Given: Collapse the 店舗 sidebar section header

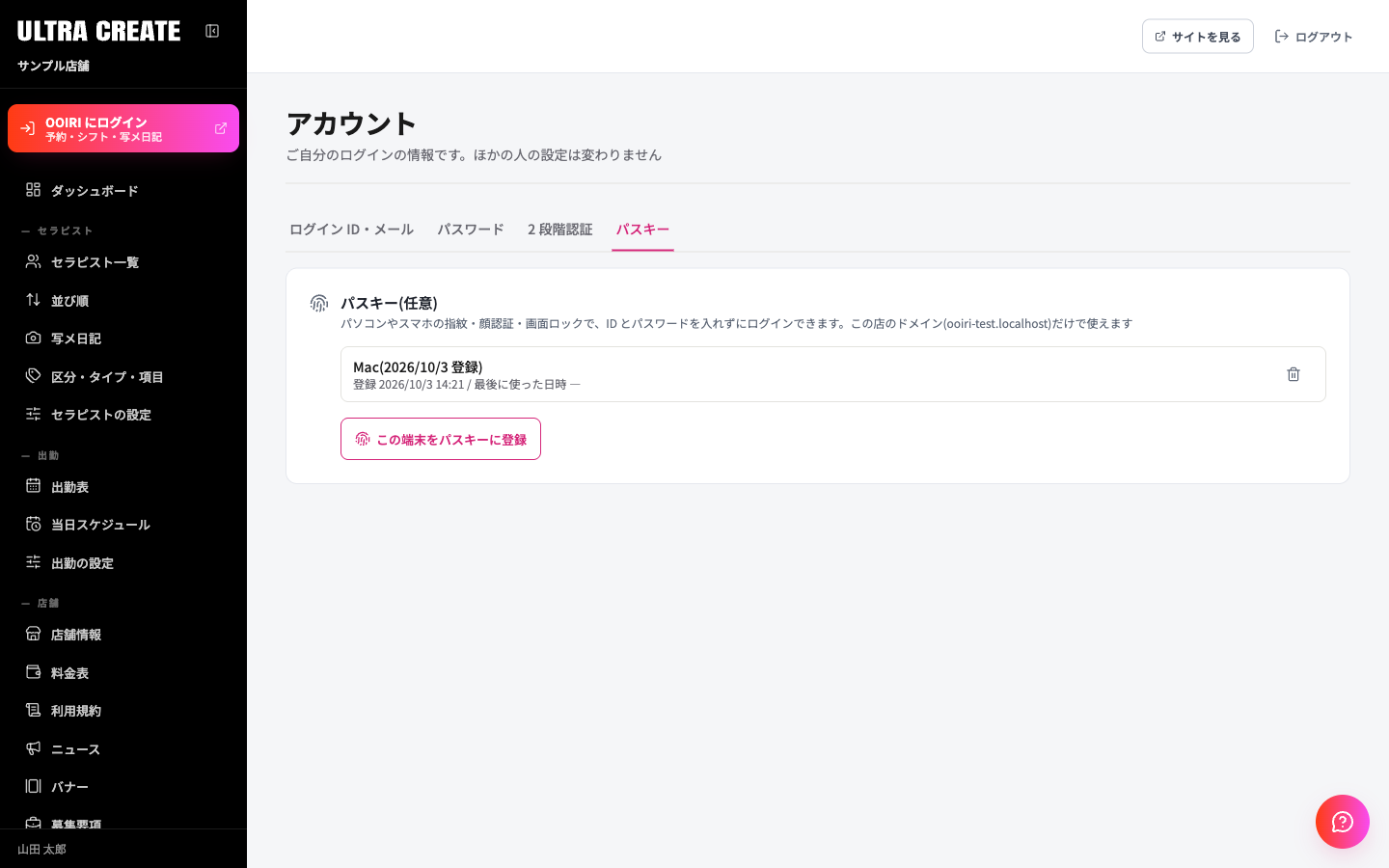Looking at the screenshot, I should point(41,603).
